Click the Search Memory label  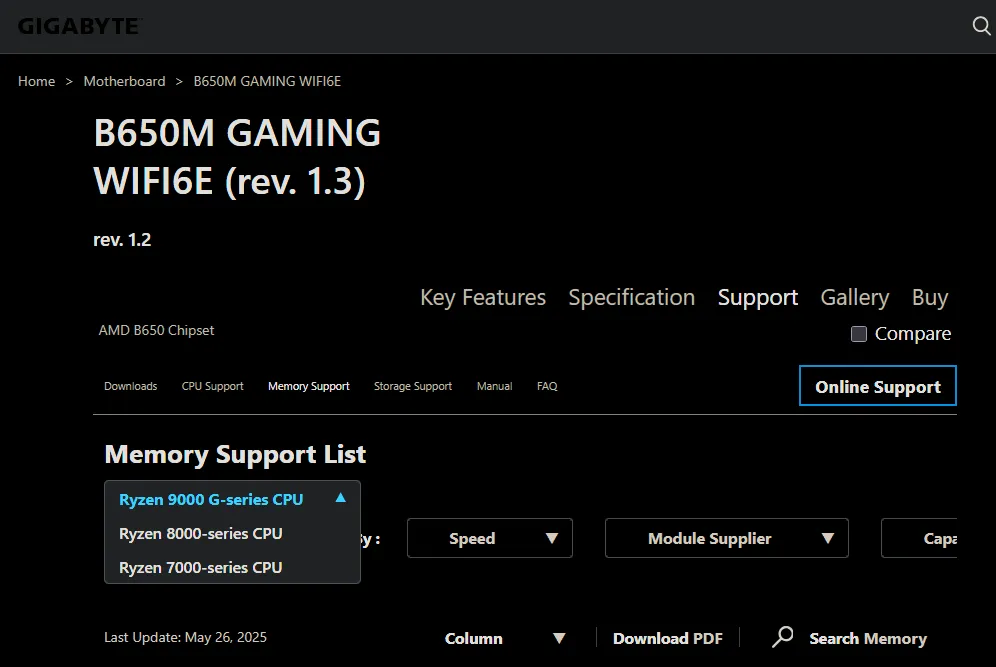pos(868,638)
